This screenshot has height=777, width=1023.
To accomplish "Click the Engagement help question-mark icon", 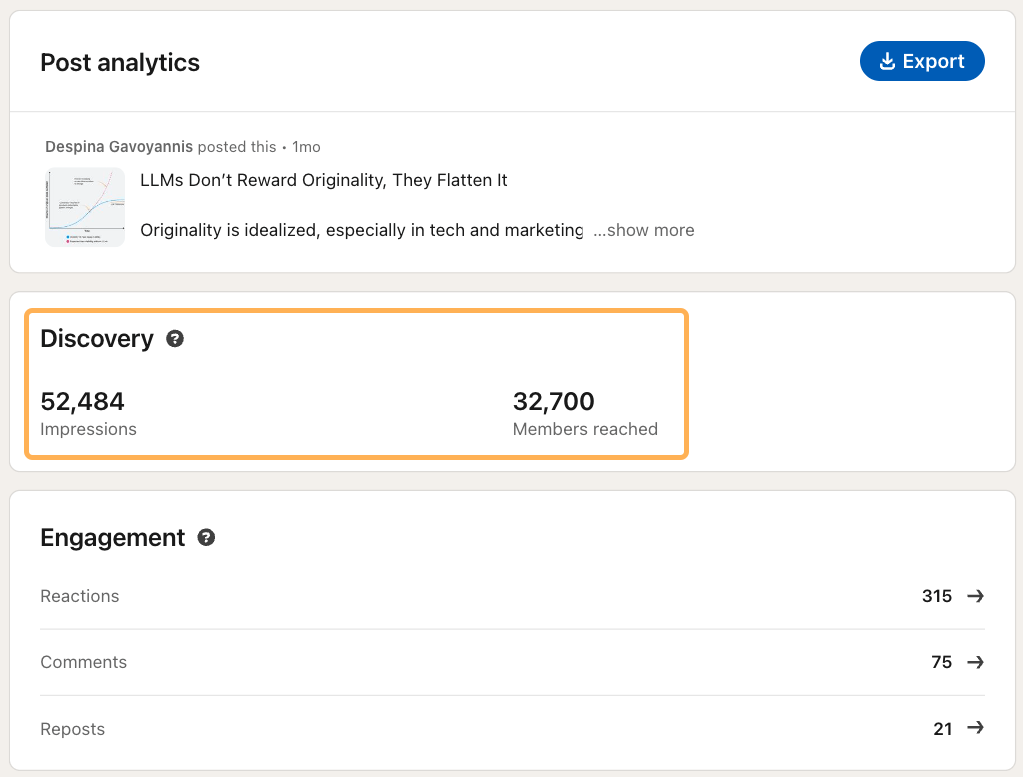I will point(206,538).
